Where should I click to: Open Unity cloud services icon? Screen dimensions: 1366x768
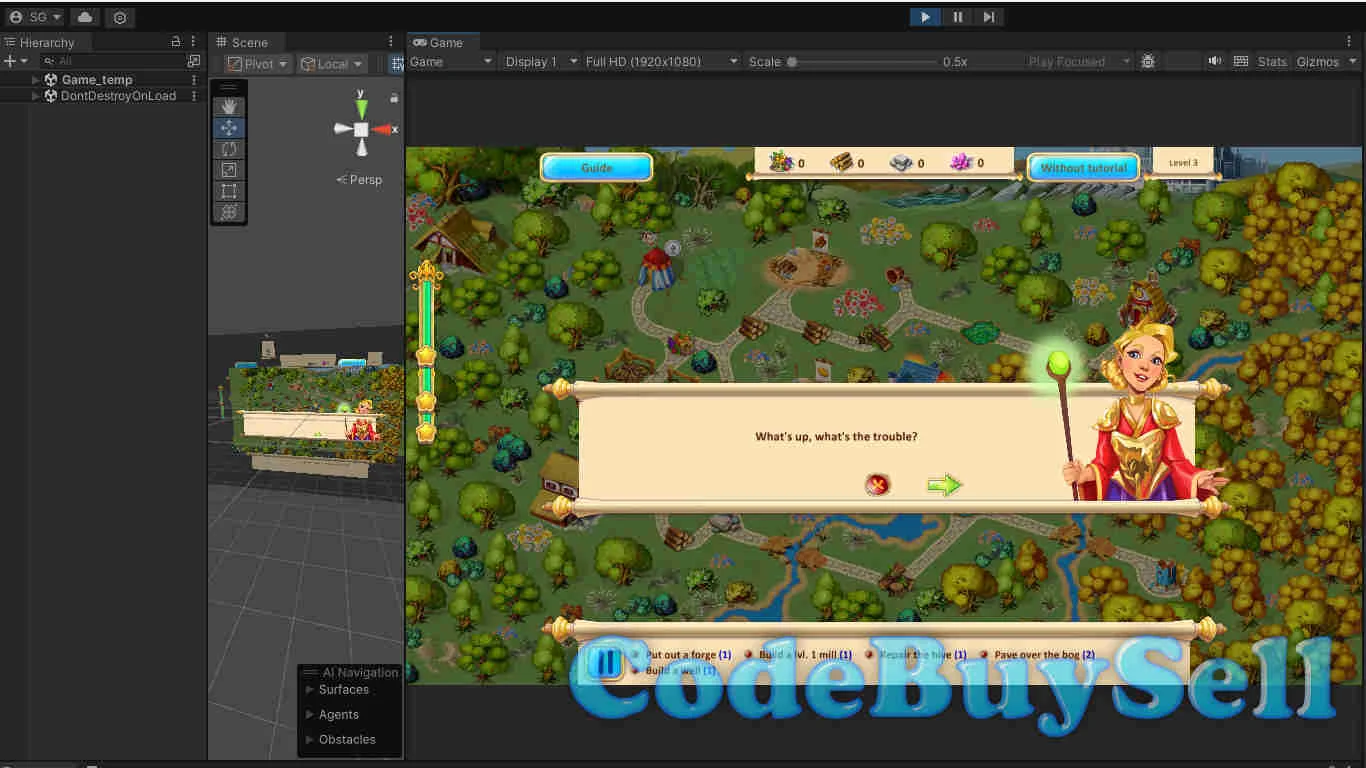pyautogui.click(x=85, y=17)
